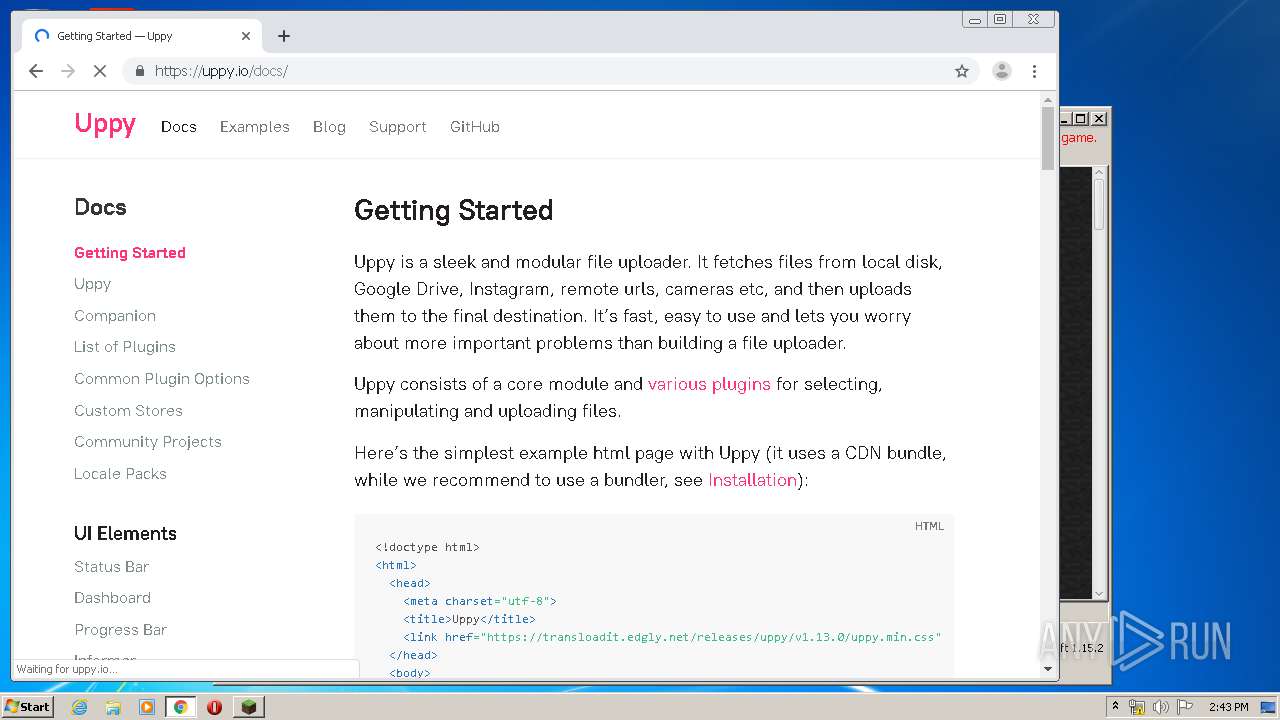Open Community Projects sidebar link

[148, 442]
